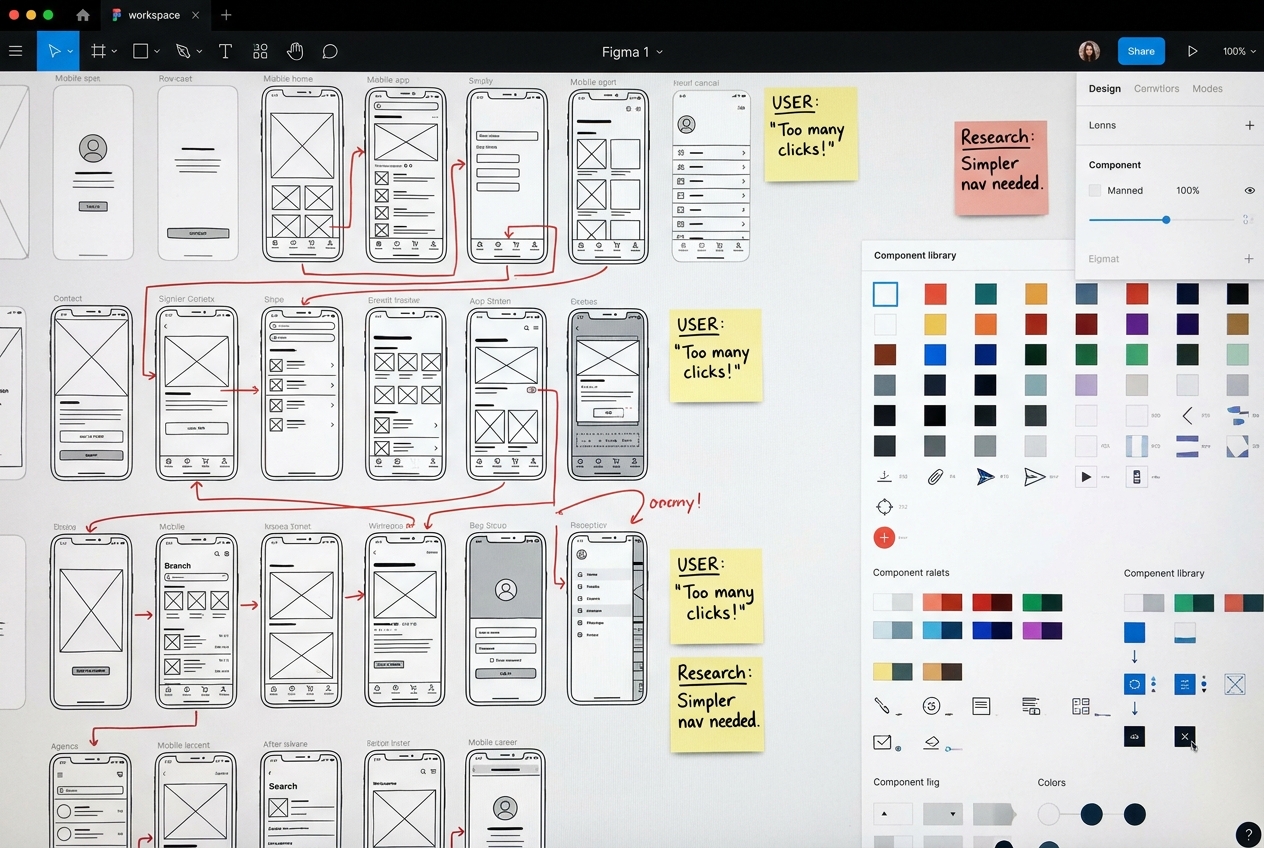Select the Branch wireframe screen
The image size is (1264, 848).
197,621
